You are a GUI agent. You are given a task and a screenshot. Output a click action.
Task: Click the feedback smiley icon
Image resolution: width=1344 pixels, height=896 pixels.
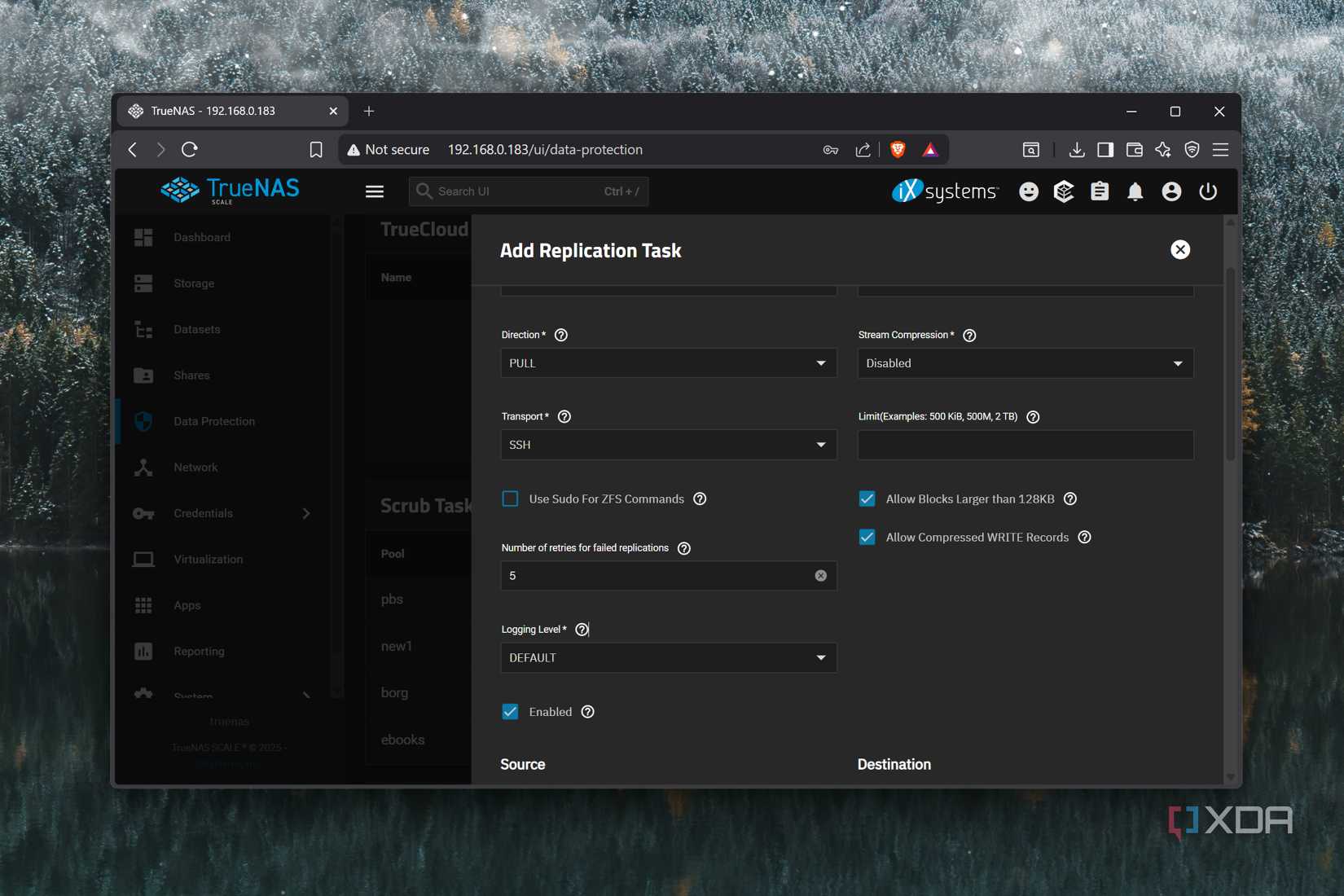(1028, 191)
